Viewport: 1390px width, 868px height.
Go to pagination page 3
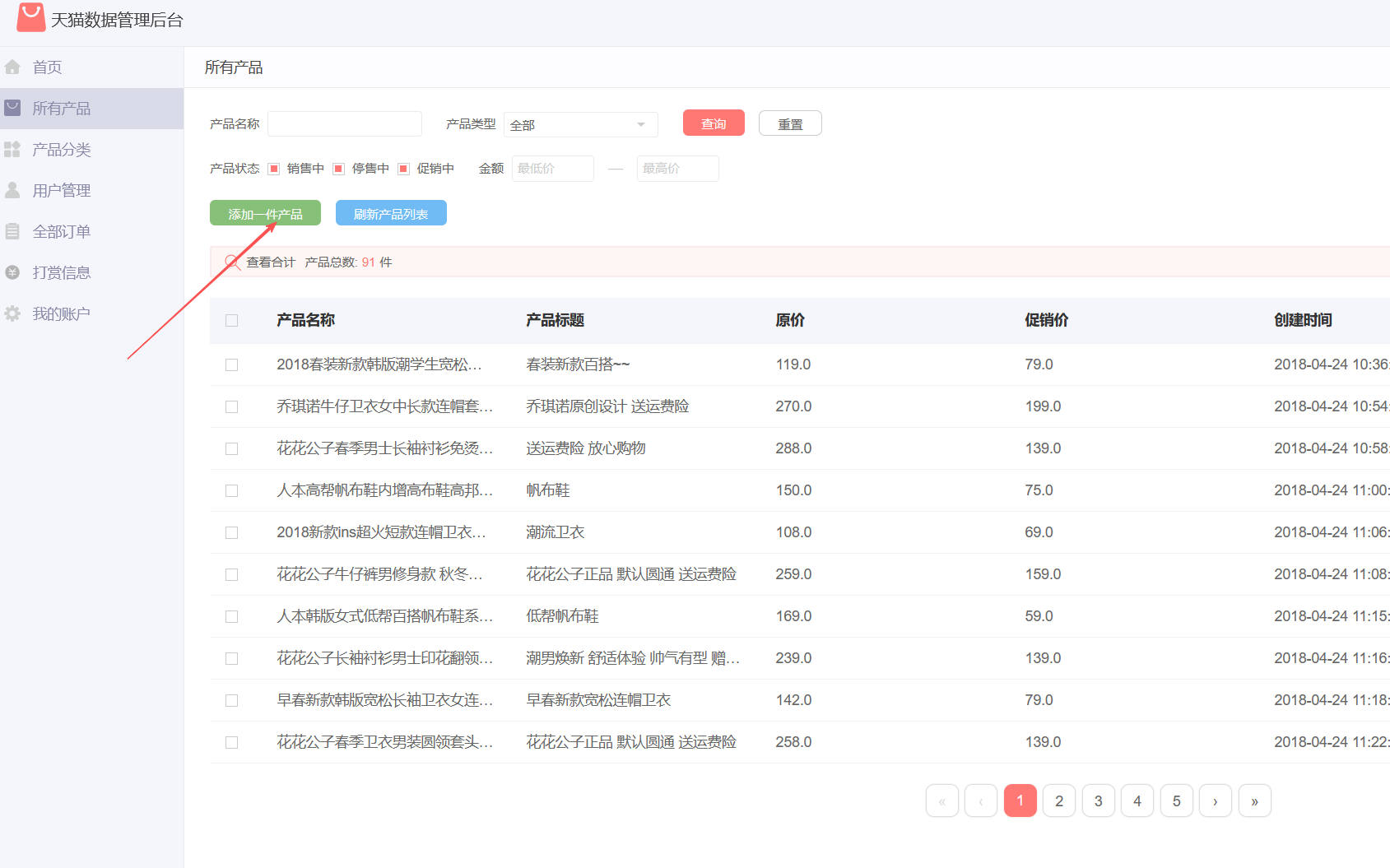coord(1099,801)
